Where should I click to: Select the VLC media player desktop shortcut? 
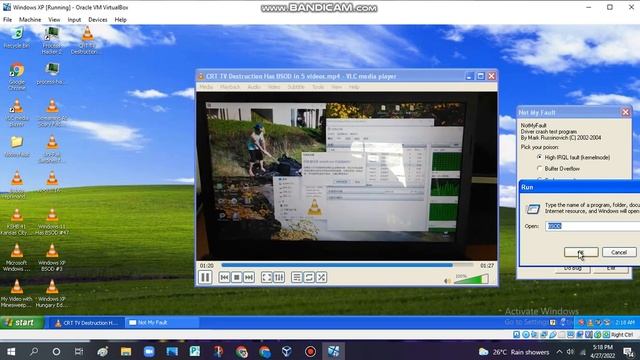click(x=17, y=113)
